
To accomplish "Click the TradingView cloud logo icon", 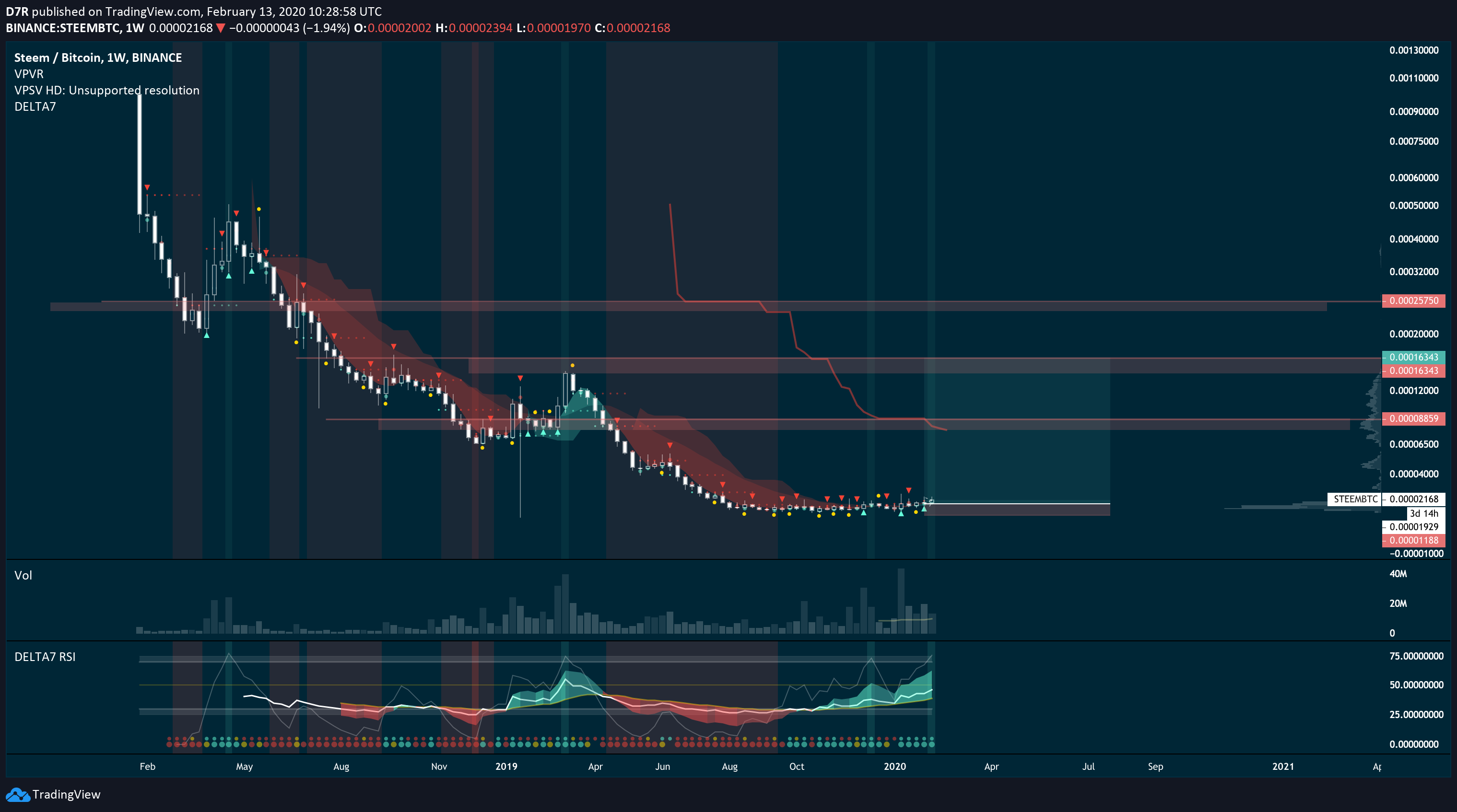I will tap(18, 794).
